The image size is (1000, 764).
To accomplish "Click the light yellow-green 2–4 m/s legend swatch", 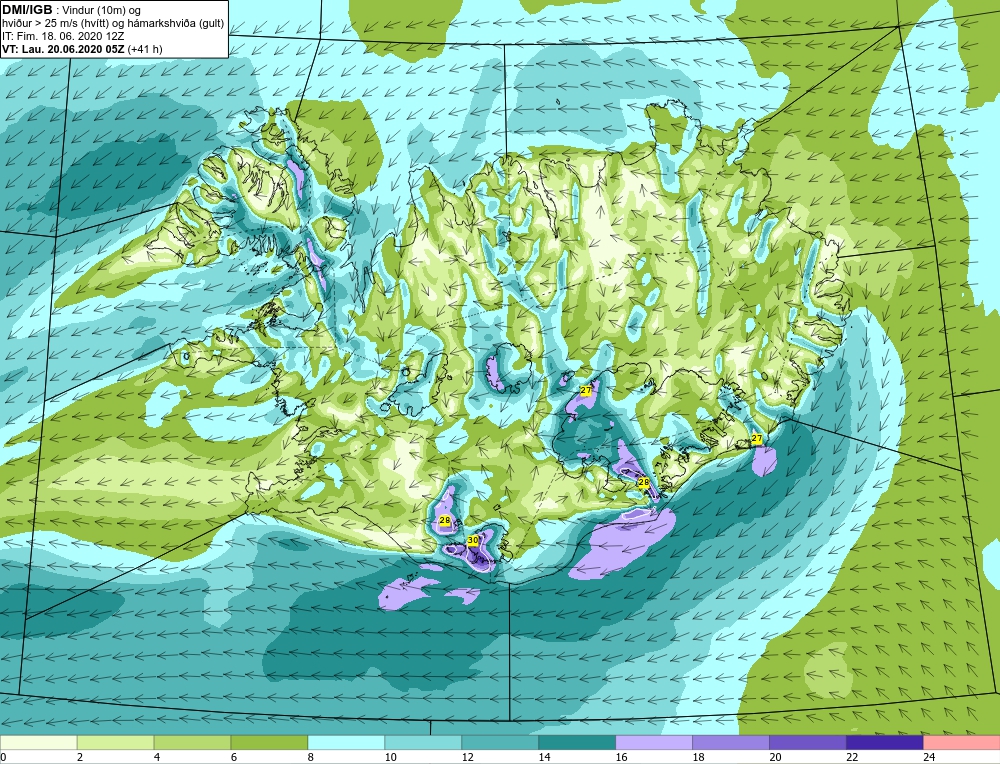I will 115,742.
